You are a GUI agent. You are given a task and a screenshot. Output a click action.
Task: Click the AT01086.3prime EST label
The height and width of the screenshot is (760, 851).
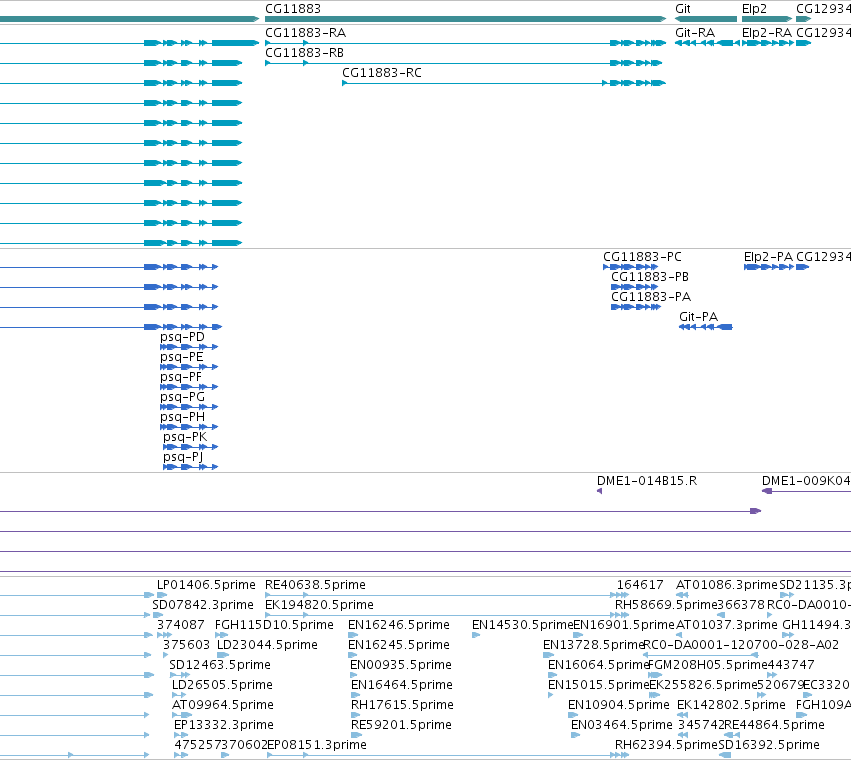[727, 585]
